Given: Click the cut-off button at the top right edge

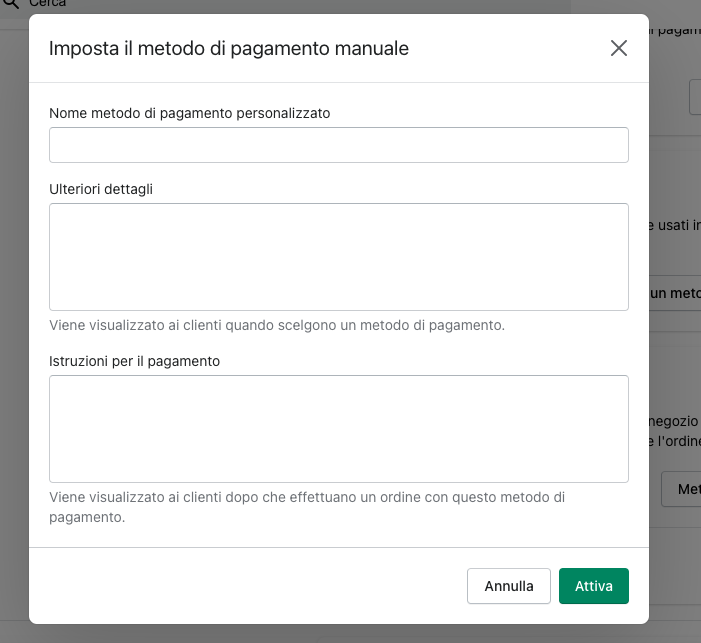Looking at the screenshot, I should [695, 97].
